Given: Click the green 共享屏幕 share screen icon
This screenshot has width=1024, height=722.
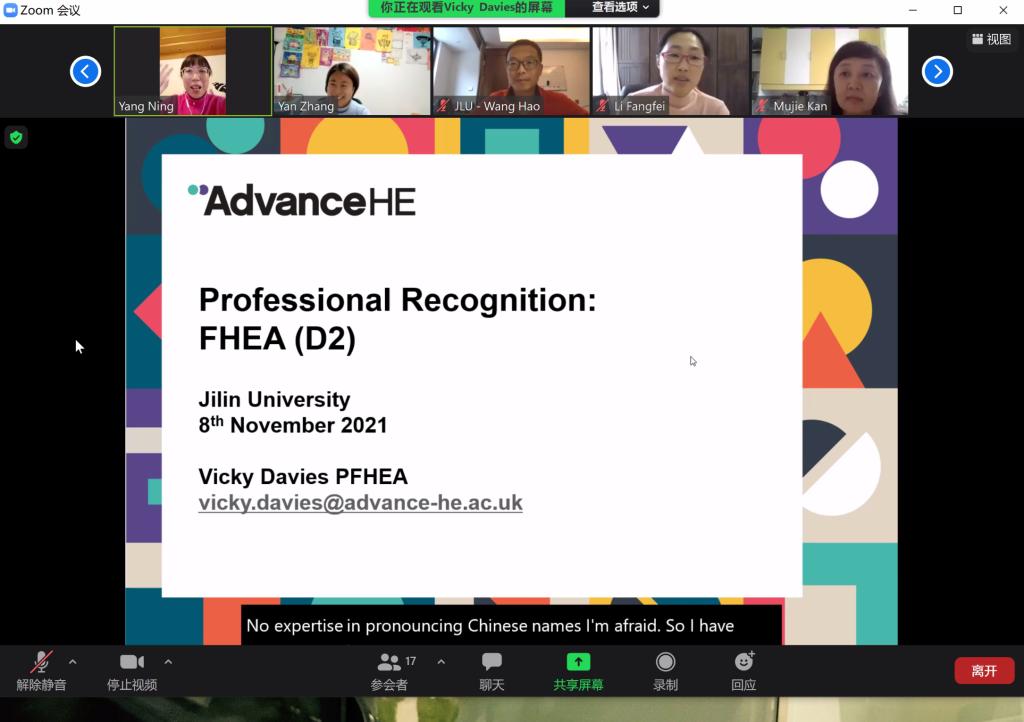Looking at the screenshot, I should (x=578, y=662).
